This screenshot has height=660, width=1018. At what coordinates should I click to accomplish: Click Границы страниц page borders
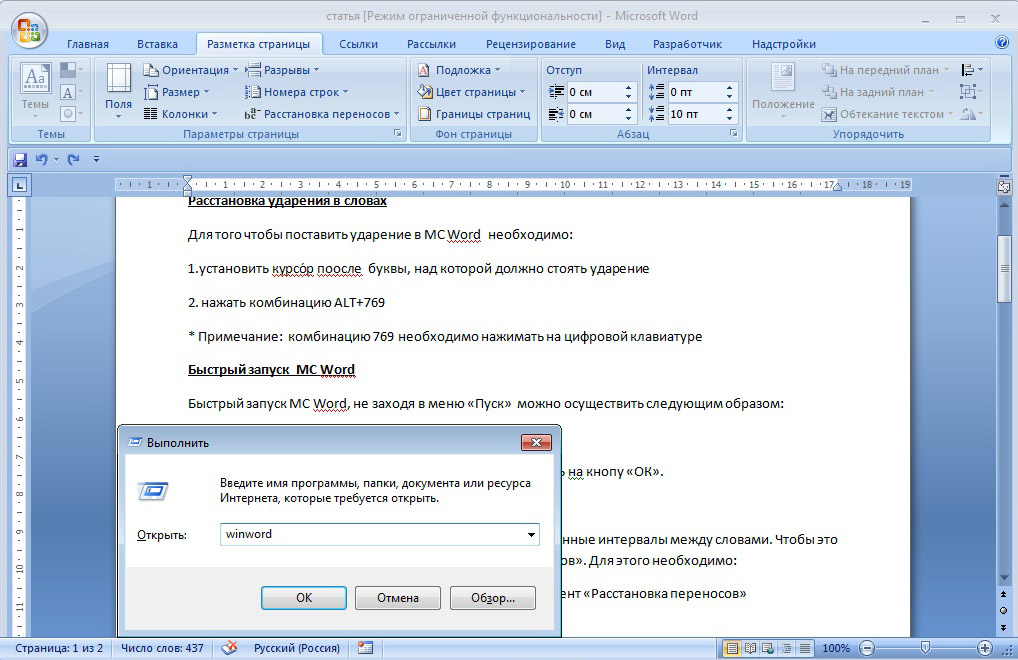(474, 114)
